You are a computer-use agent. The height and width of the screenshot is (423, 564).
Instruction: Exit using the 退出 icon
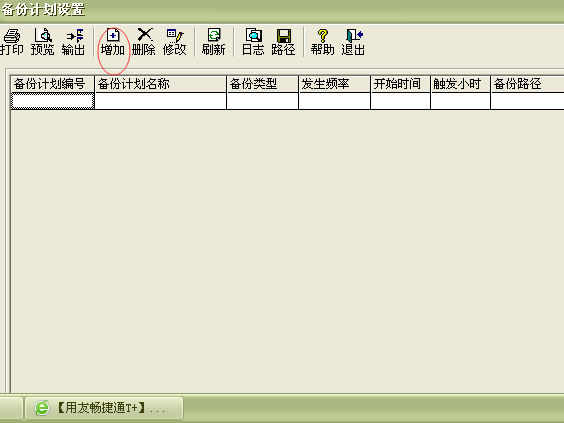pyautogui.click(x=353, y=42)
